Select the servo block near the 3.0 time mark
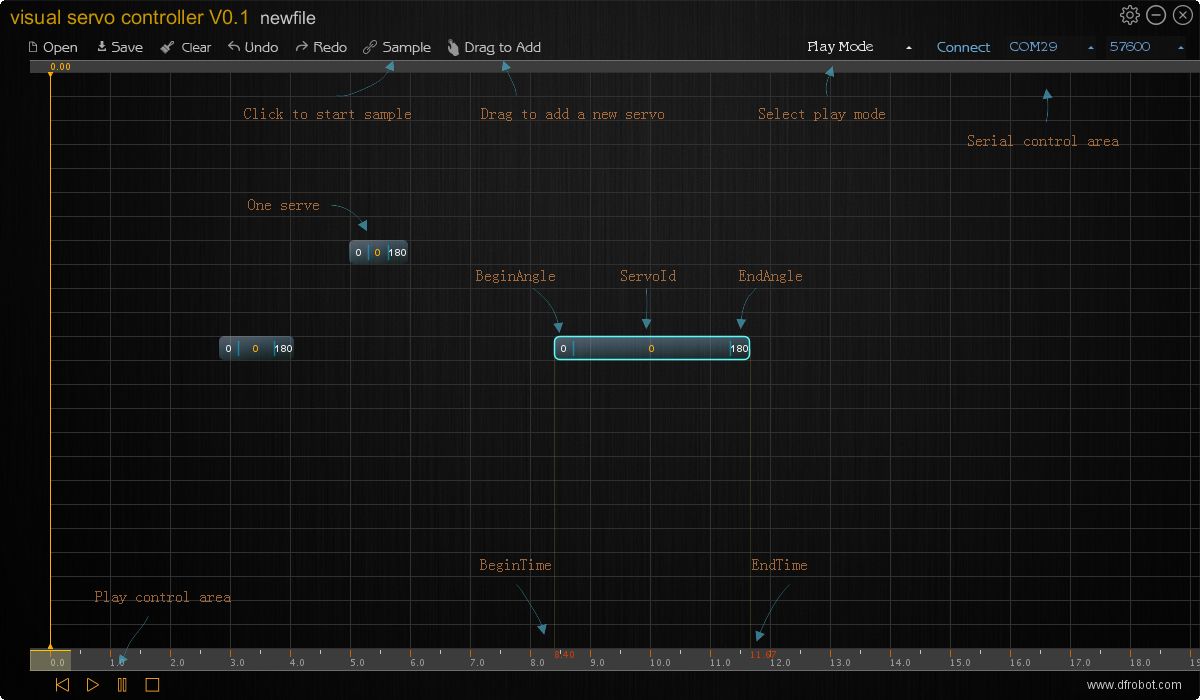Viewport: 1200px width, 700px height. (x=256, y=348)
